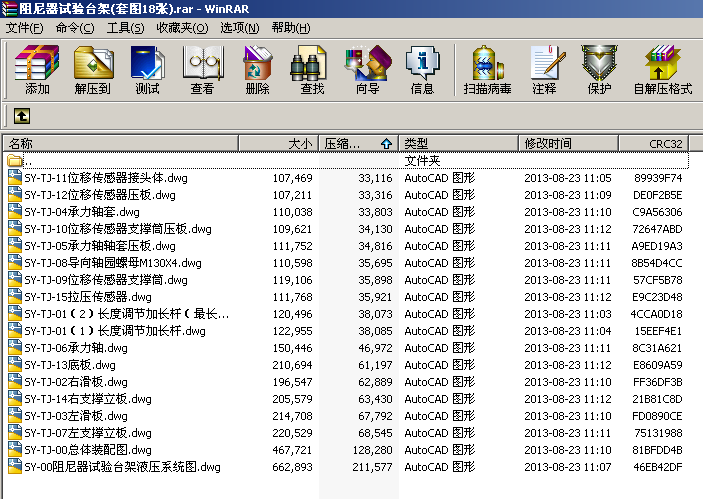Sort by Size (大小) column header
703x499 pixels.
pyautogui.click(x=278, y=143)
